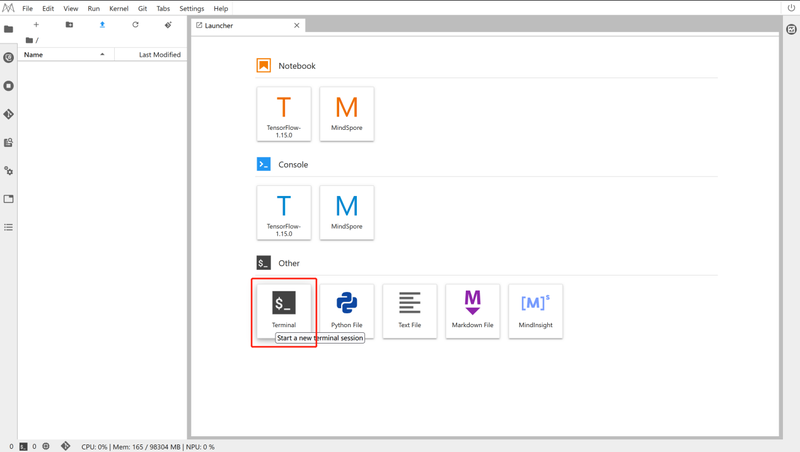This screenshot has width=800, height=452.
Task: Click the Git clone icon in the file toolbar
Action: (x=168, y=24)
